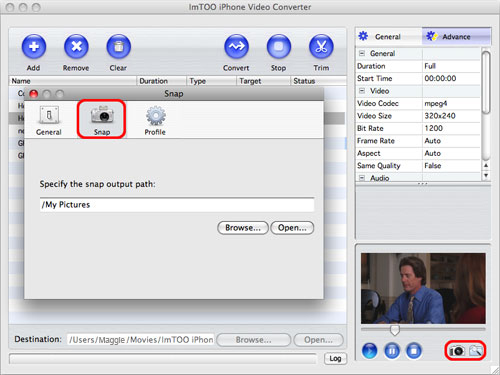
Task: Sort file list by Type column
Action: point(211,81)
